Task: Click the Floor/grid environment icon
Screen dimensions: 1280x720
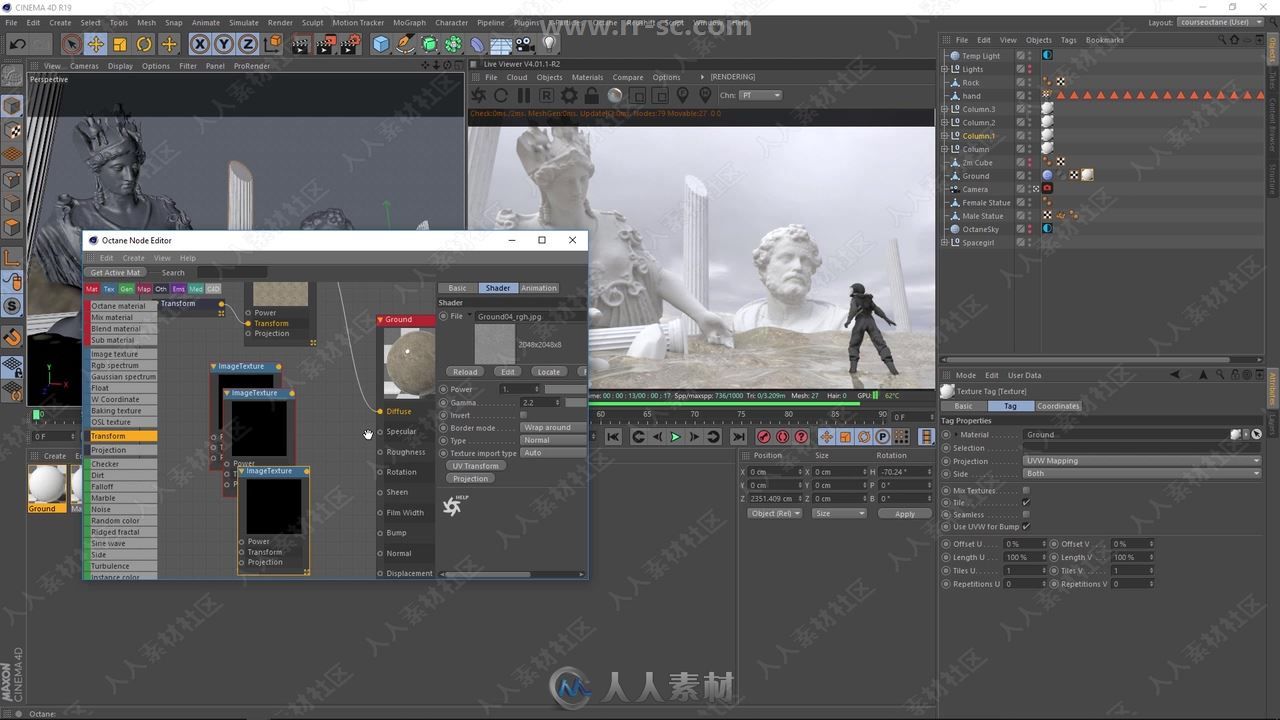Action: point(501,44)
